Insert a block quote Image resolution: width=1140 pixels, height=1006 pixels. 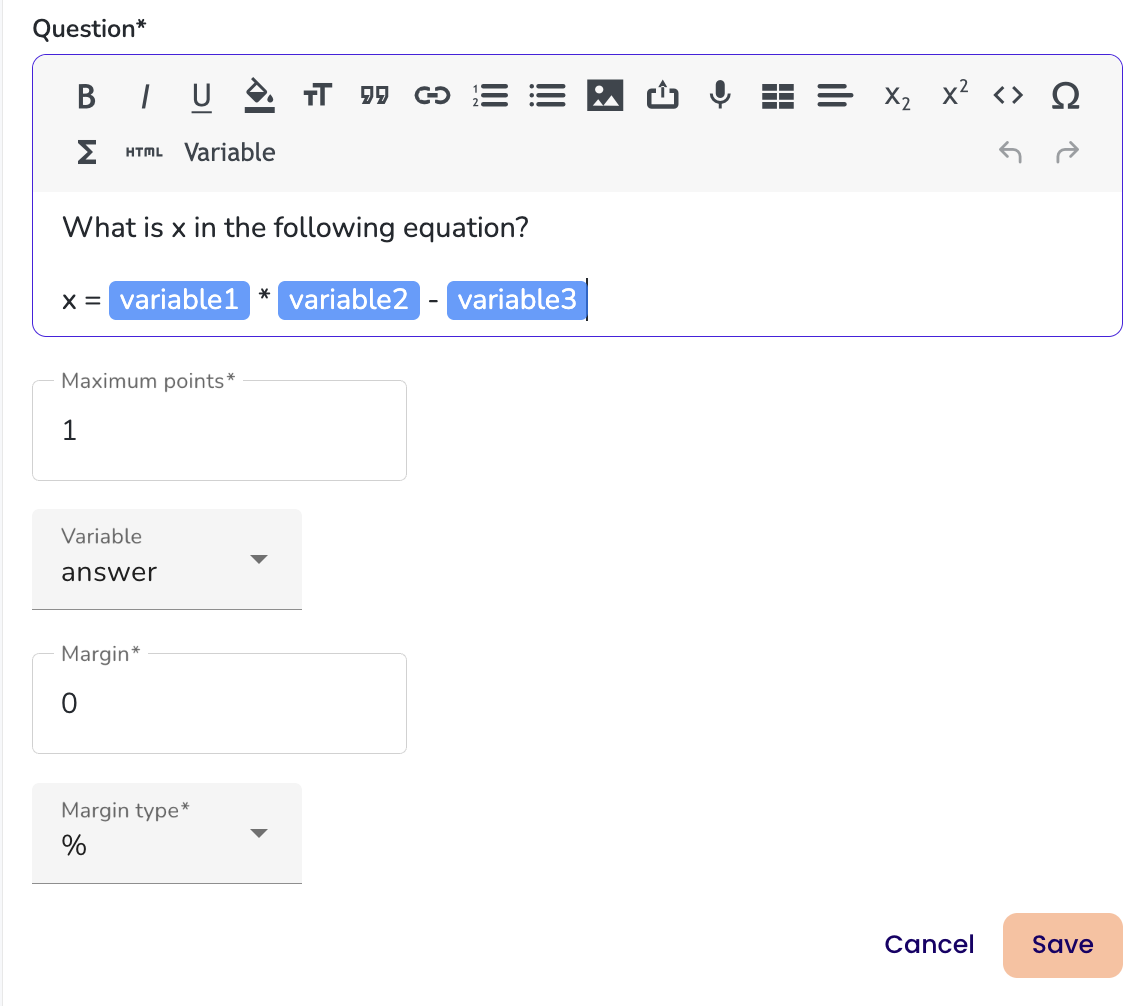pyautogui.click(x=374, y=95)
